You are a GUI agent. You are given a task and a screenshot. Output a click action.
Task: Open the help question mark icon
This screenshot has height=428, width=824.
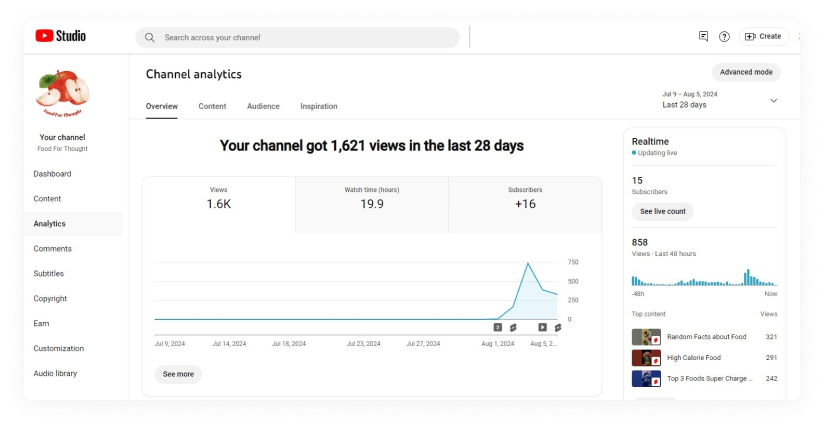tap(724, 36)
